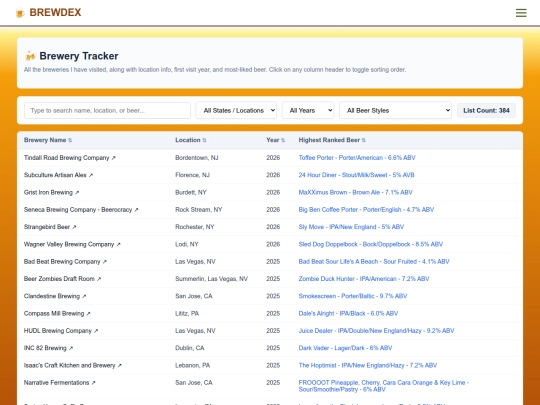Open HUDL Brewing Company external link arrow
The height and width of the screenshot is (405, 540).
tap(96, 331)
